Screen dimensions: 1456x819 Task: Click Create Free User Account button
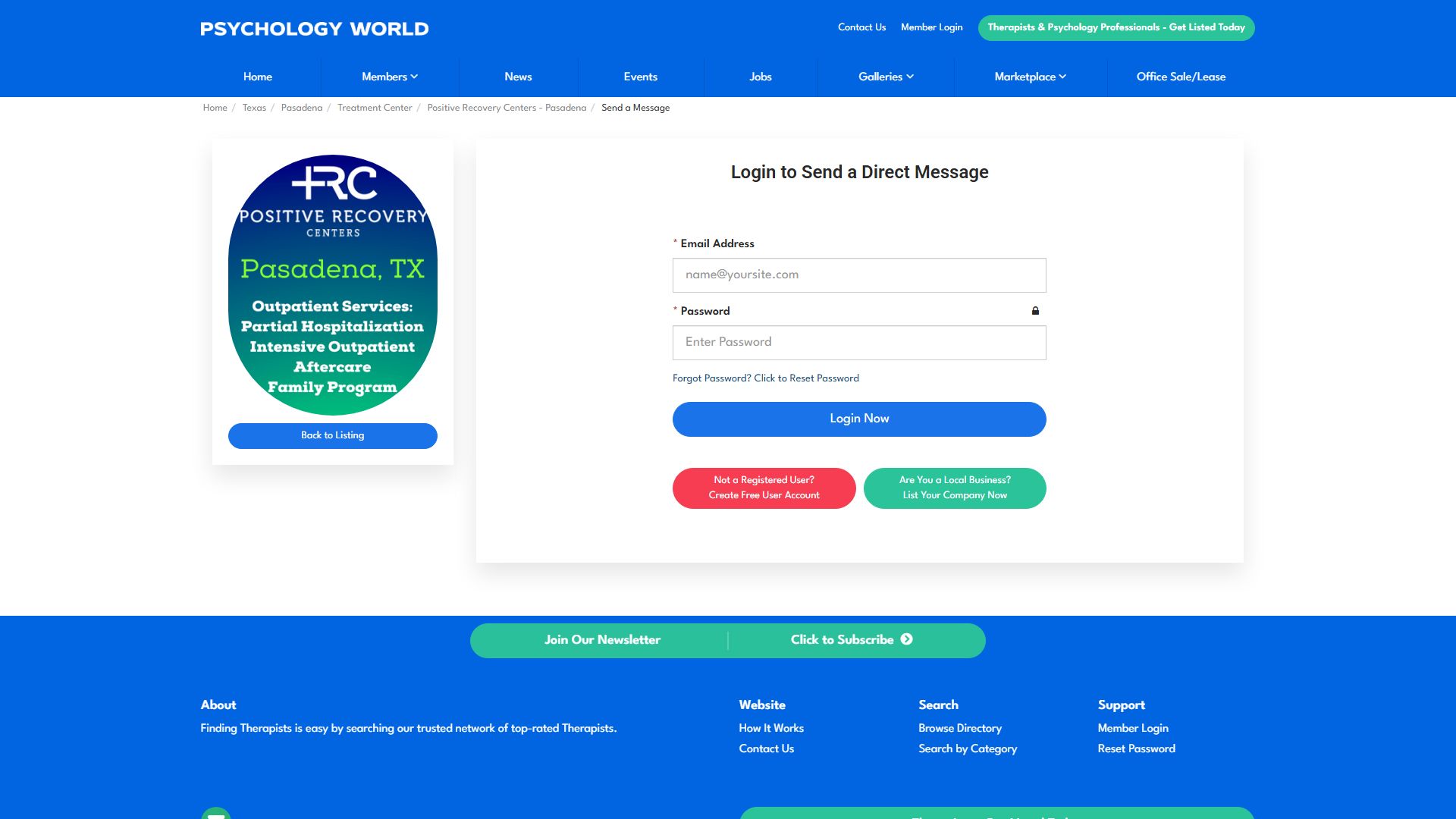coord(764,488)
